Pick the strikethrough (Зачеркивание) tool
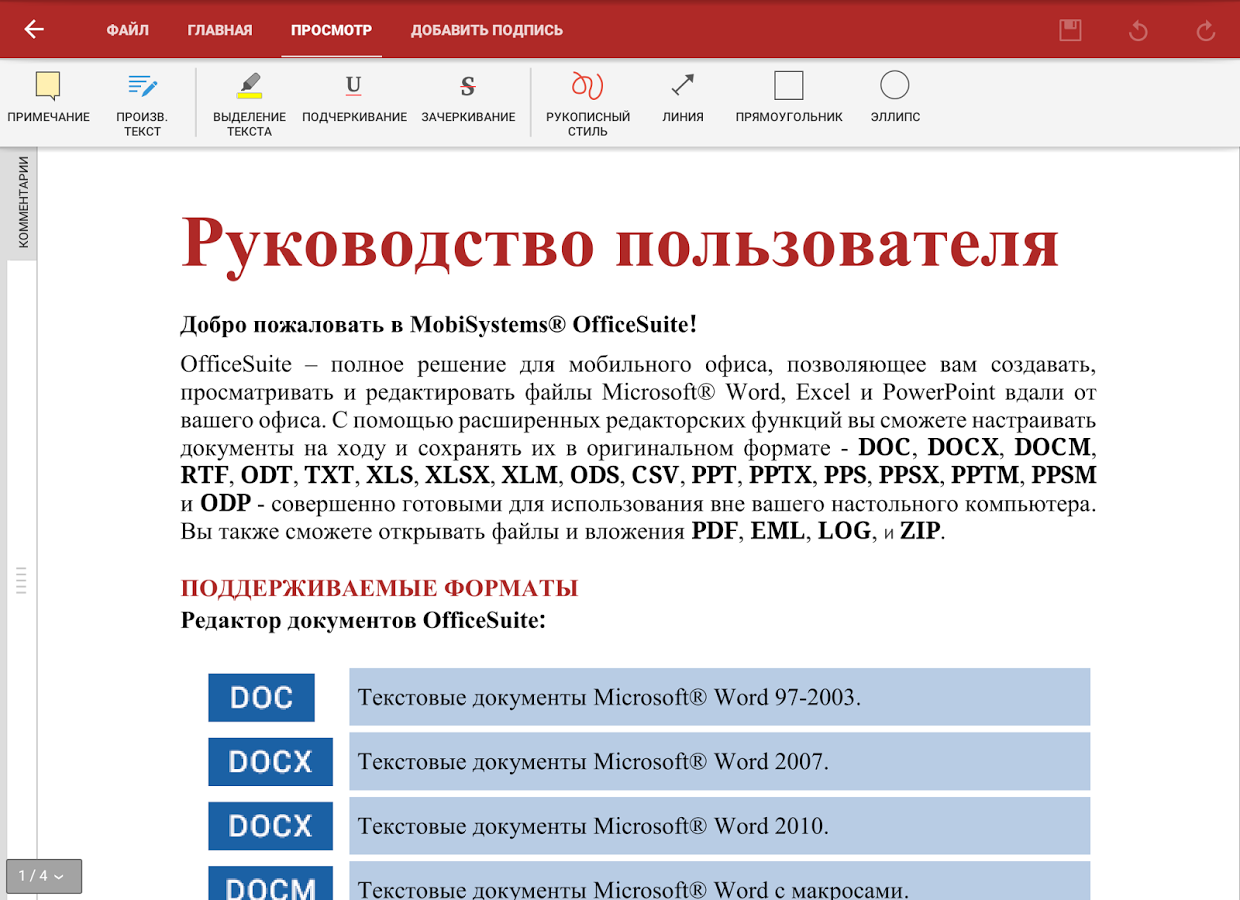 point(467,87)
